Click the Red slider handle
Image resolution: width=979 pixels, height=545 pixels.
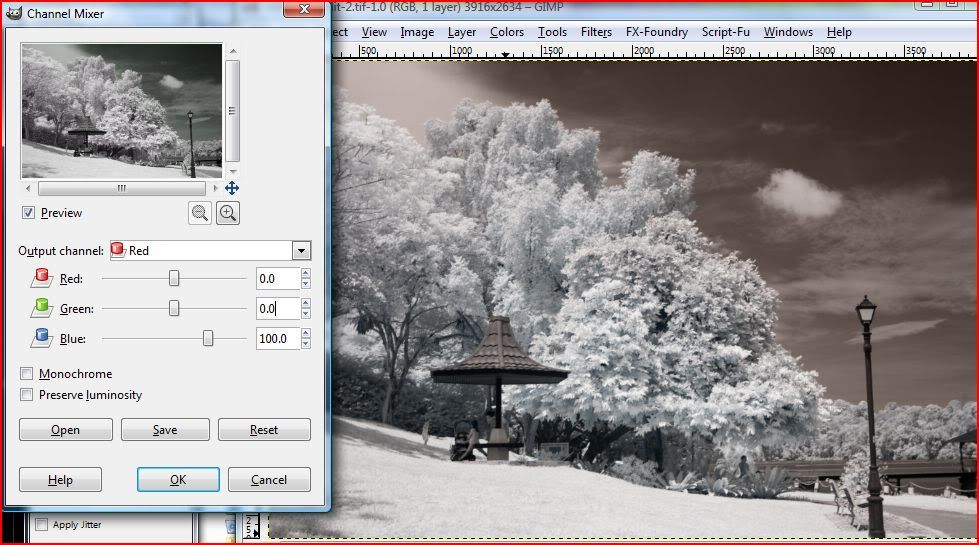[x=174, y=278]
